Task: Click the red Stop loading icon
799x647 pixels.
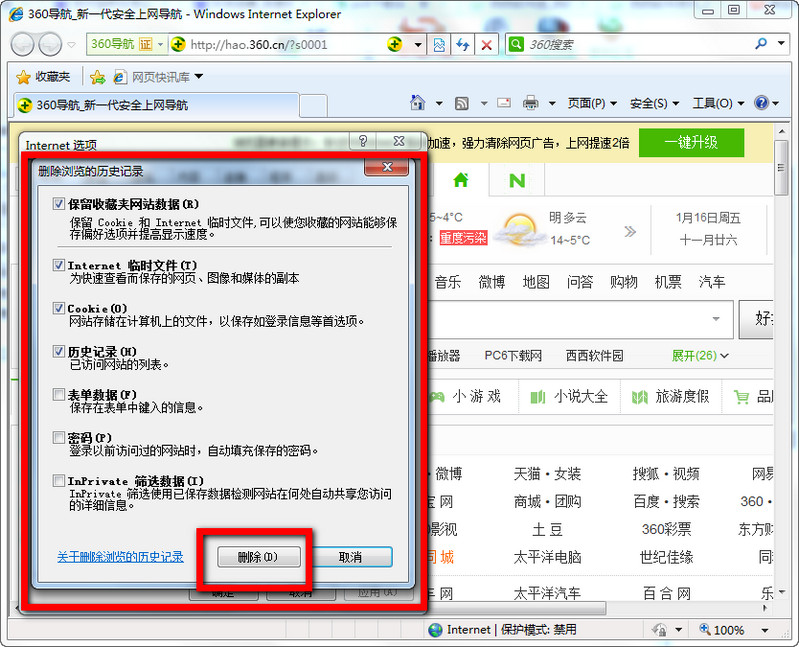Action: [x=487, y=45]
